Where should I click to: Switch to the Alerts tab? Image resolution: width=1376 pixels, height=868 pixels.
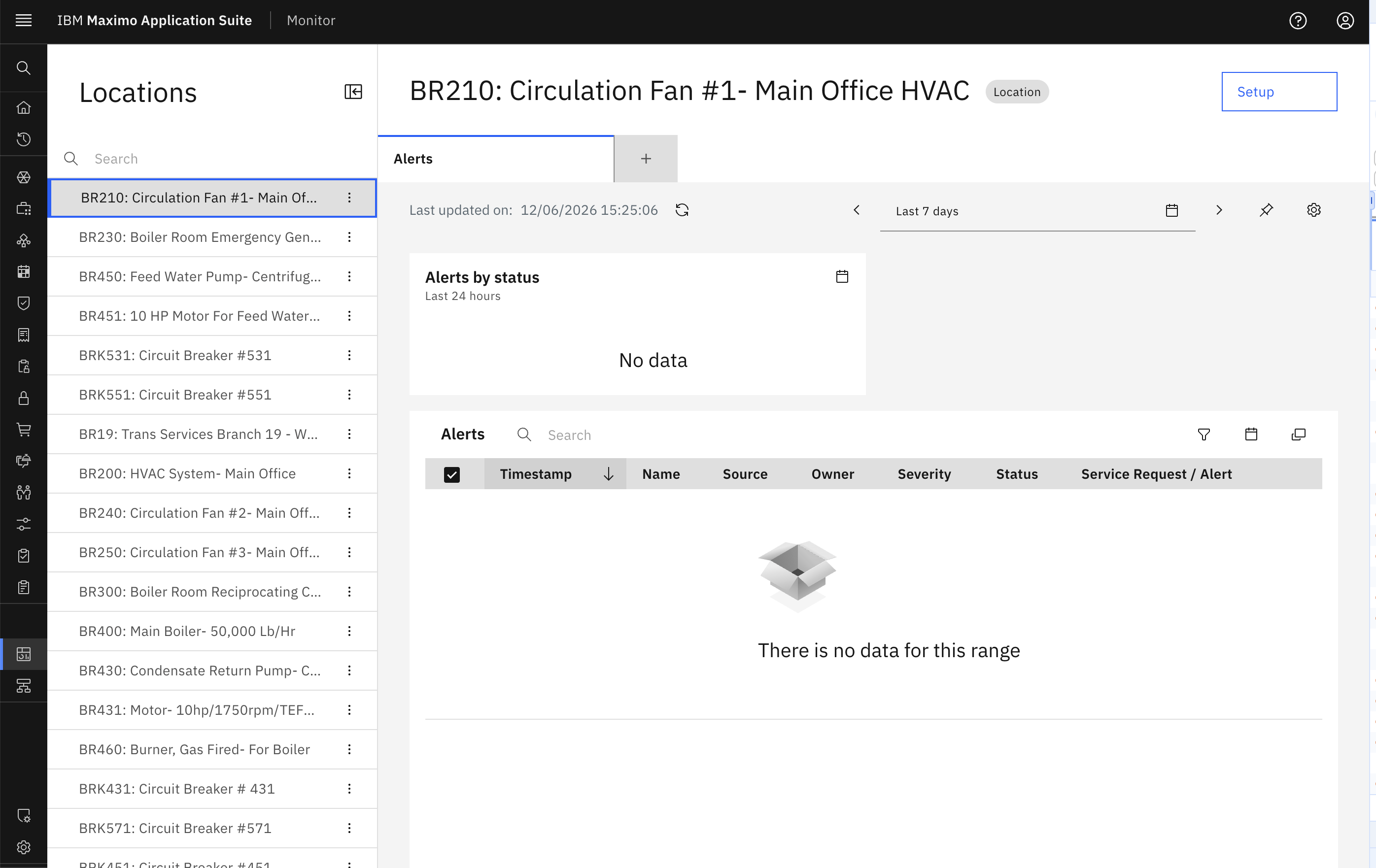tap(496, 159)
